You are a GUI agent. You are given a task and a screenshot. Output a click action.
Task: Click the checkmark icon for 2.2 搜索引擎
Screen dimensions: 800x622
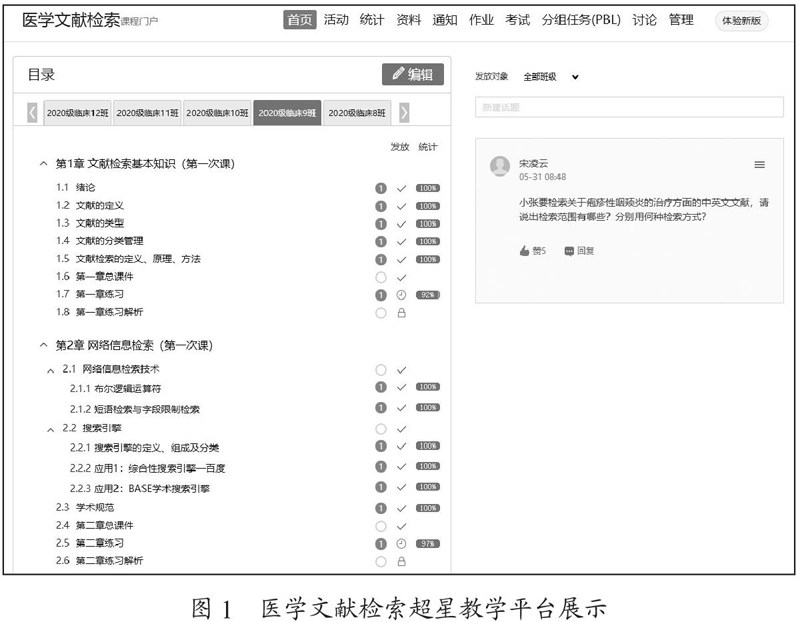coord(402,429)
